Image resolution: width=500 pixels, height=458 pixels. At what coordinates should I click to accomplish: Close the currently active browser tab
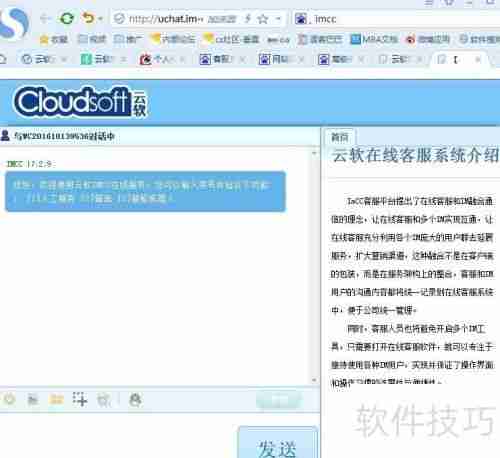(478, 60)
